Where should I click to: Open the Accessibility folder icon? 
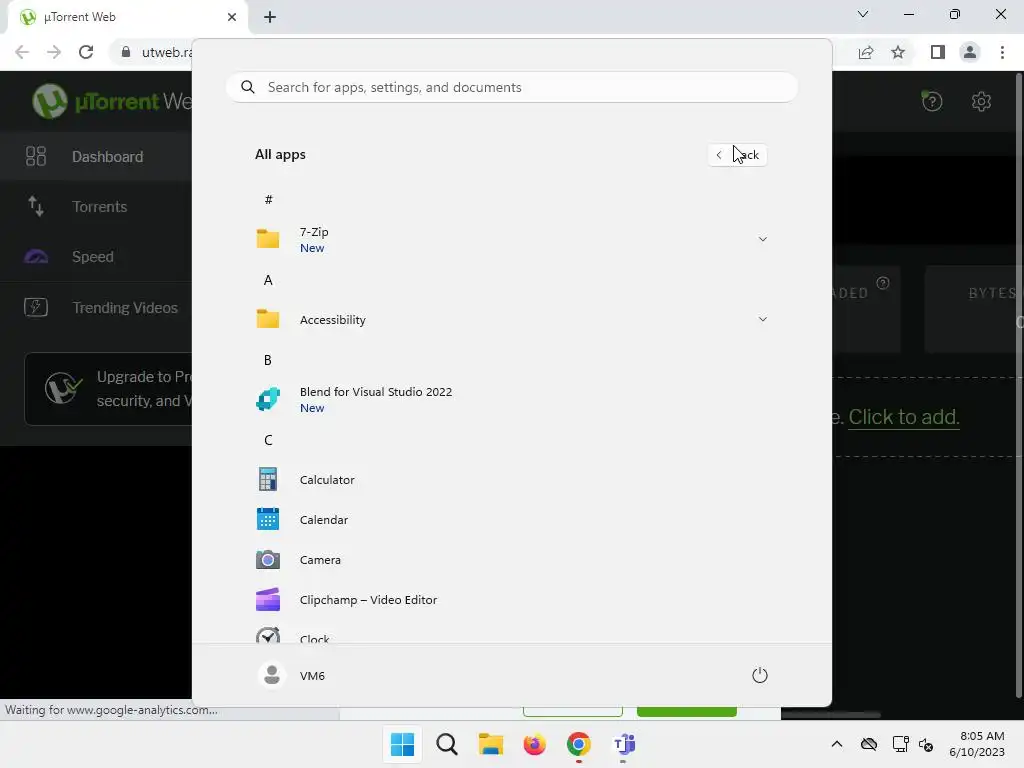pos(268,319)
